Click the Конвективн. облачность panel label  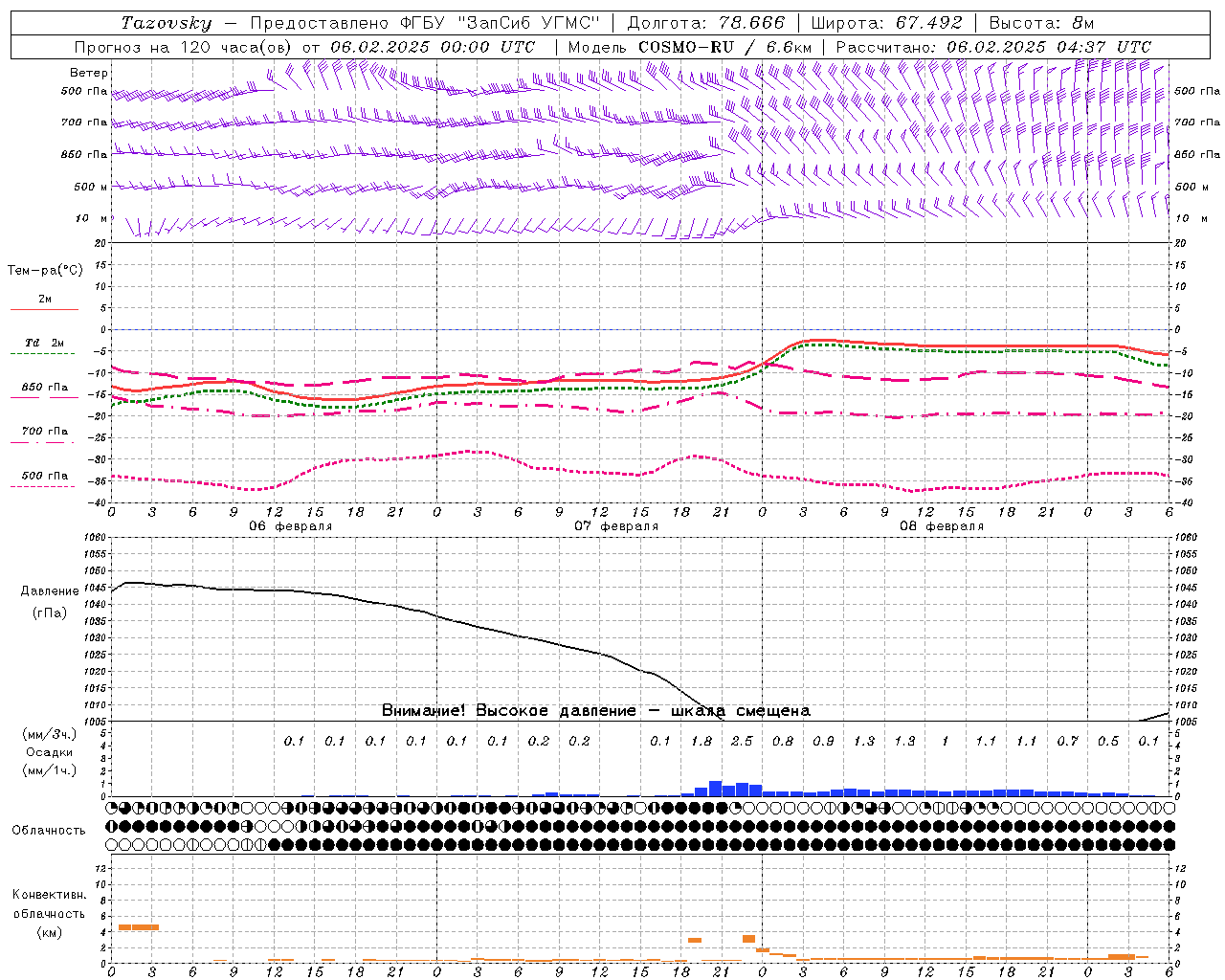49,904
